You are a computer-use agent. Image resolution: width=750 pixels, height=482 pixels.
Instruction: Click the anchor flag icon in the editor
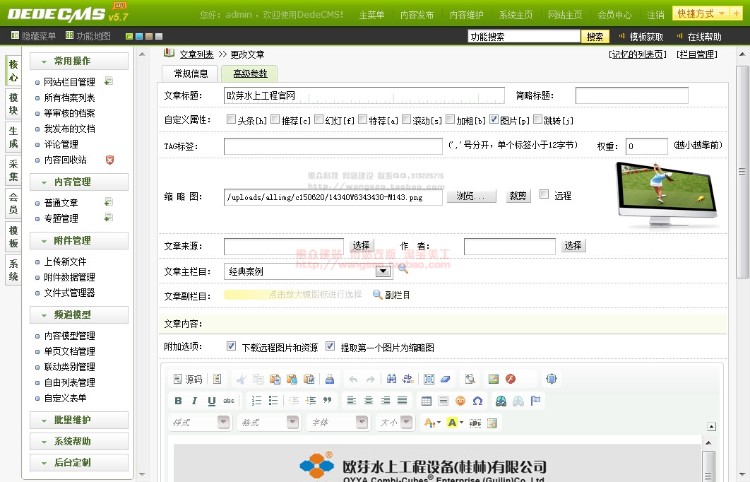pos(535,401)
